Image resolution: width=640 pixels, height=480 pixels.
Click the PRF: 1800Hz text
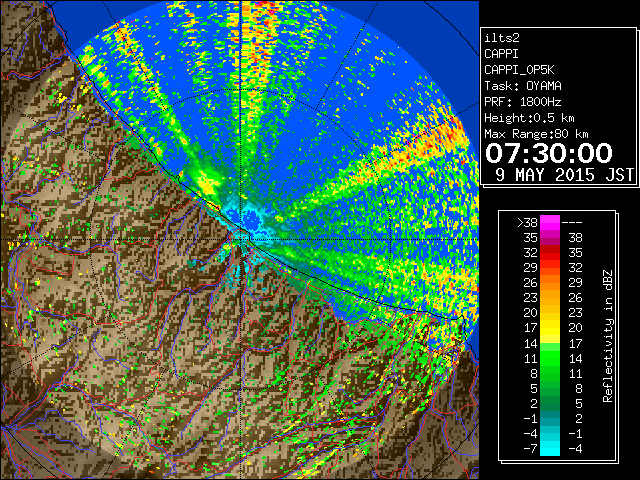523,102
